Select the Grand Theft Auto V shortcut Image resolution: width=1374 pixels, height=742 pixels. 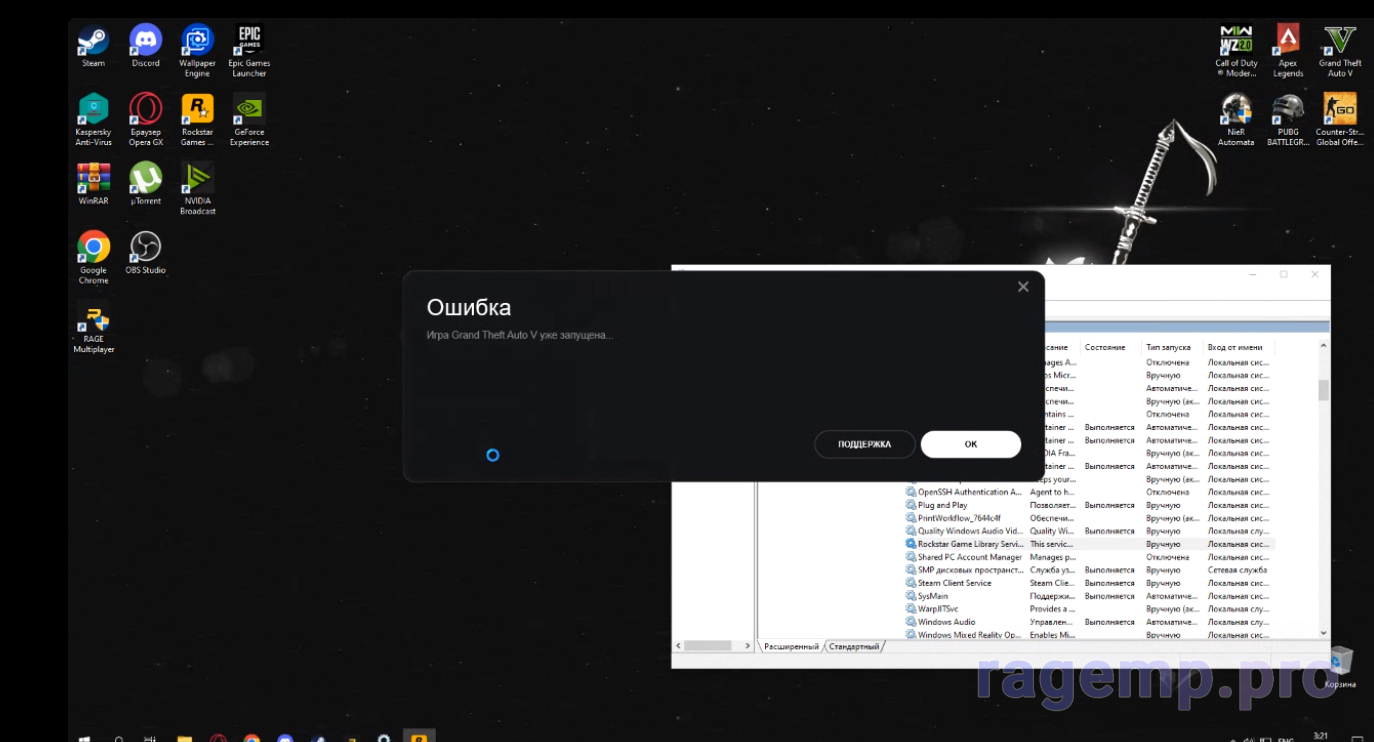pyautogui.click(x=1339, y=41)
